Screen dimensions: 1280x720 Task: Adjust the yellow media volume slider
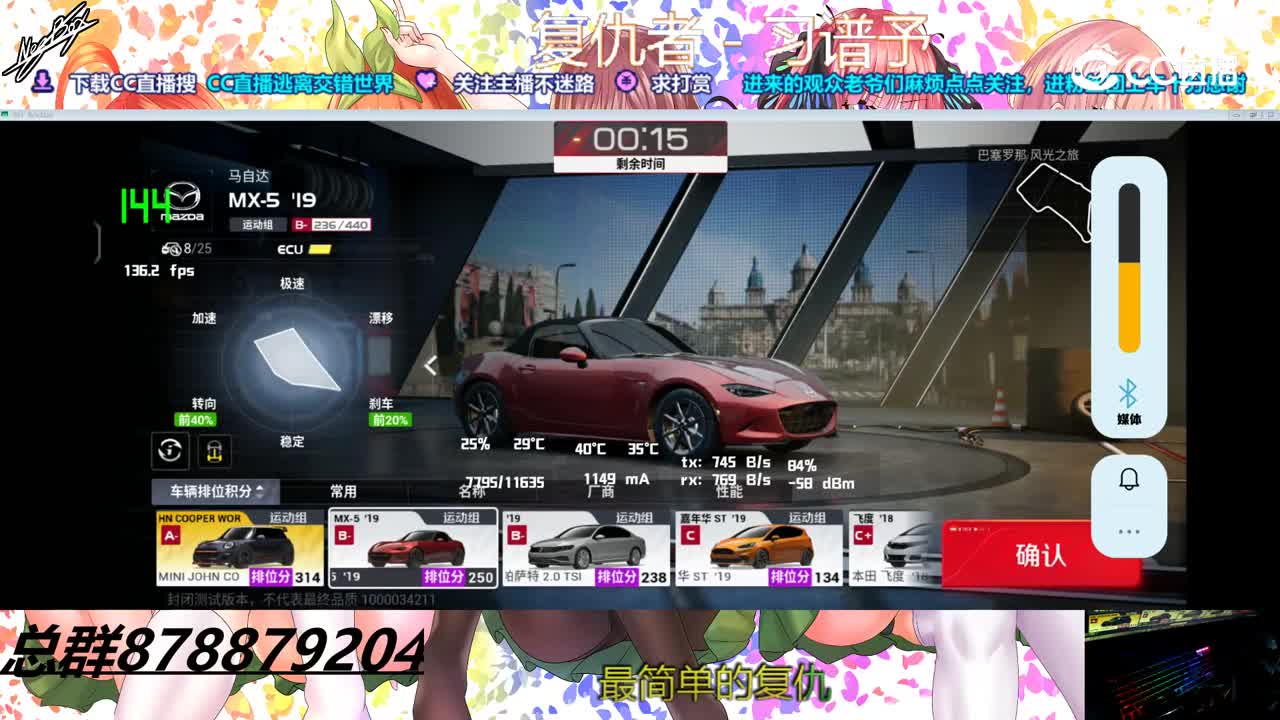click(1129, 268)
